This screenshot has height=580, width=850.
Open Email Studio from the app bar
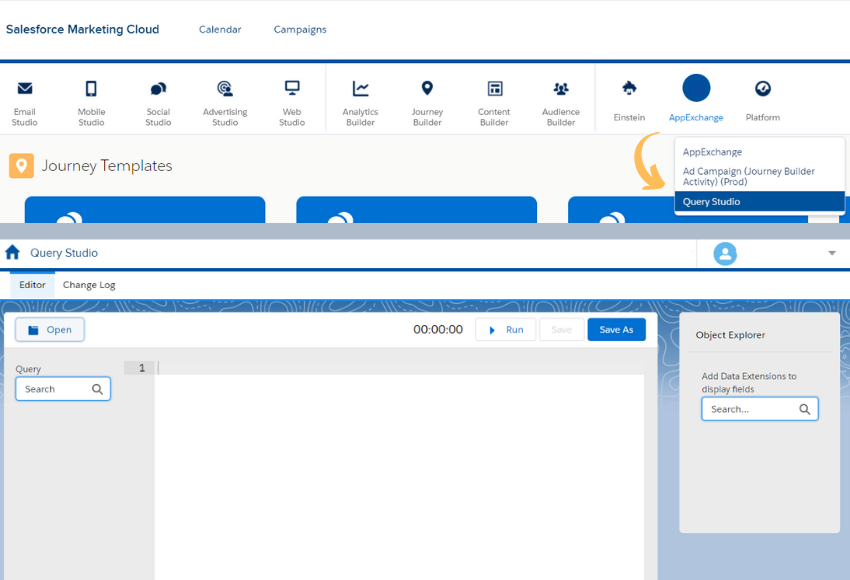25,102
